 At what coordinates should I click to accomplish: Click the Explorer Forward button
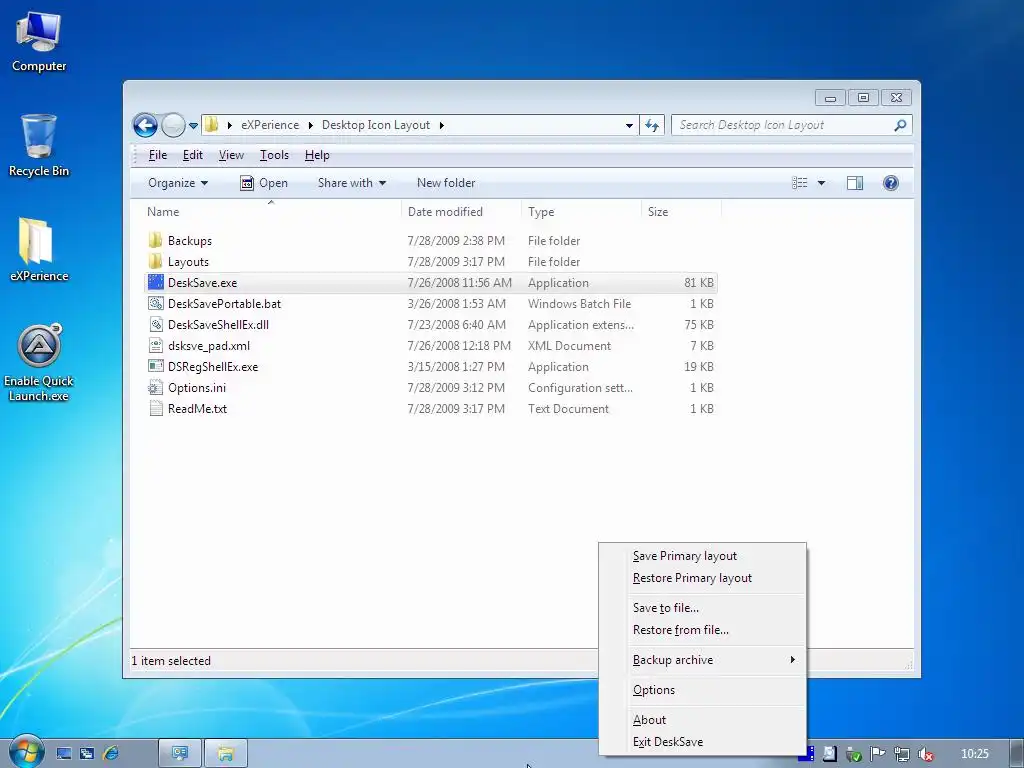[x=173, y=125]
